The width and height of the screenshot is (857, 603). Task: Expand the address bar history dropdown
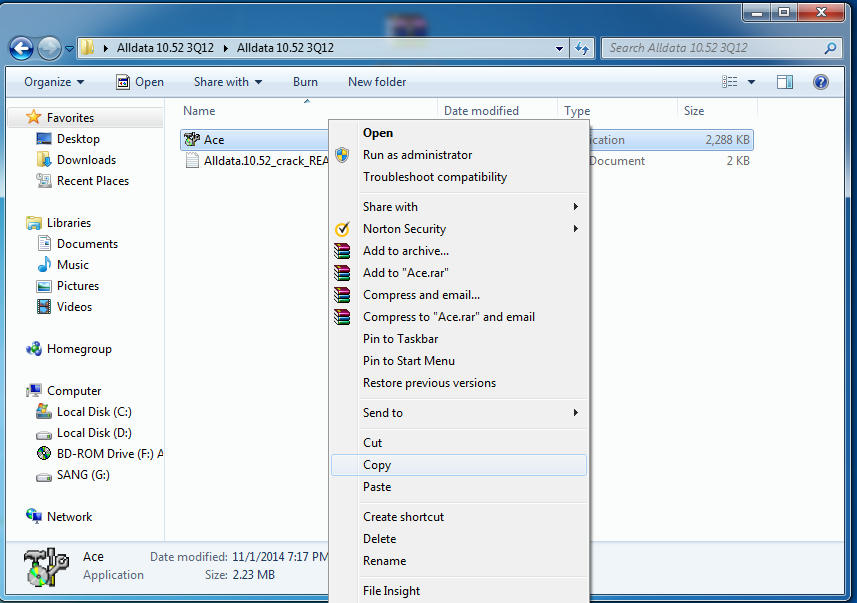pos(559,48)
